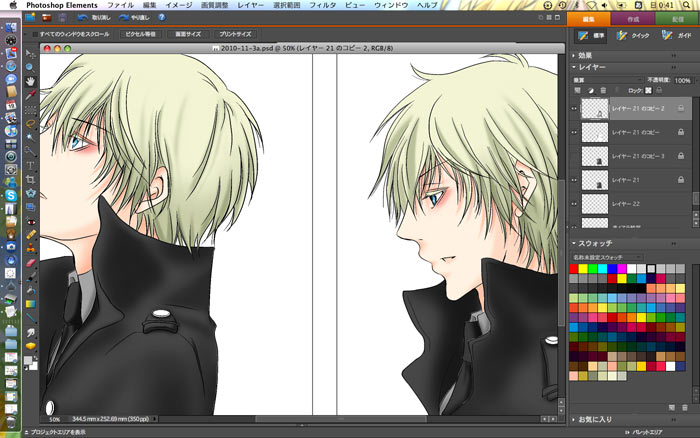The height and width of the screenshot is (438, 700).
Task: Click the プリントサイズ button
Action: point(235,34)
